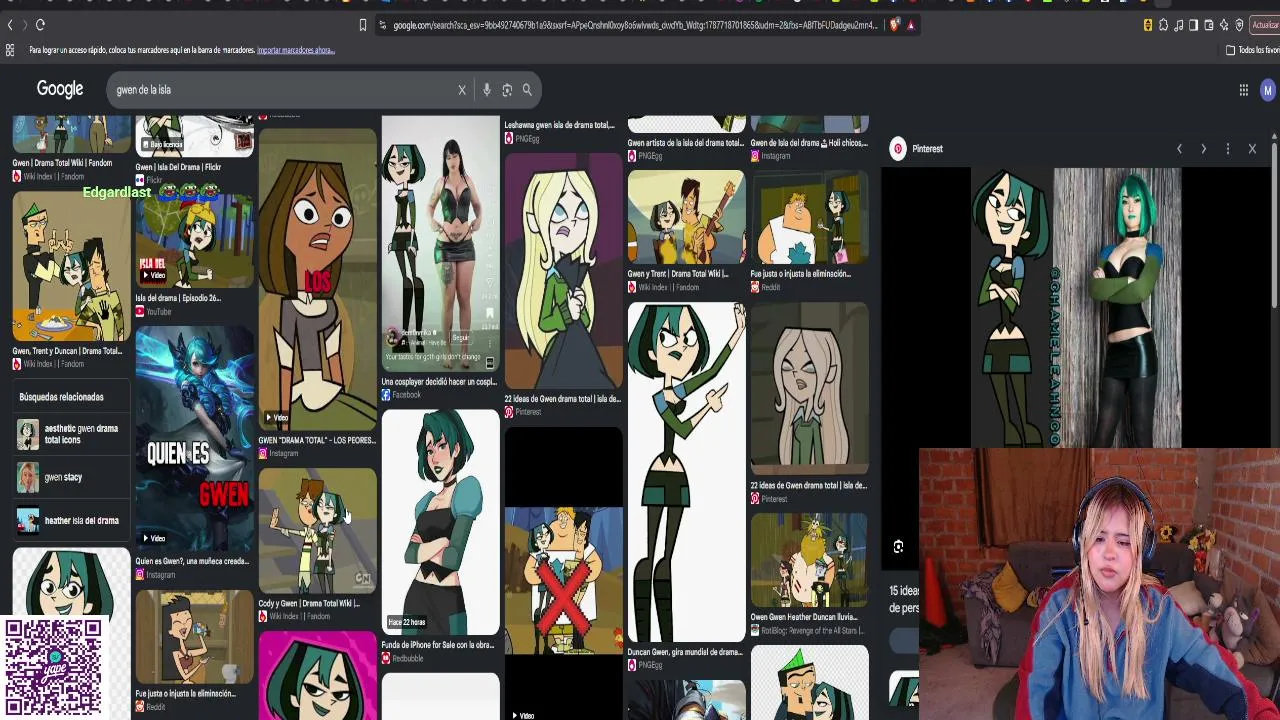Image resolution: width=1280 pixels, height=720 pixels.
Task: Open Gwen y Trent Drama Total Wiki image
Action: 686,217
